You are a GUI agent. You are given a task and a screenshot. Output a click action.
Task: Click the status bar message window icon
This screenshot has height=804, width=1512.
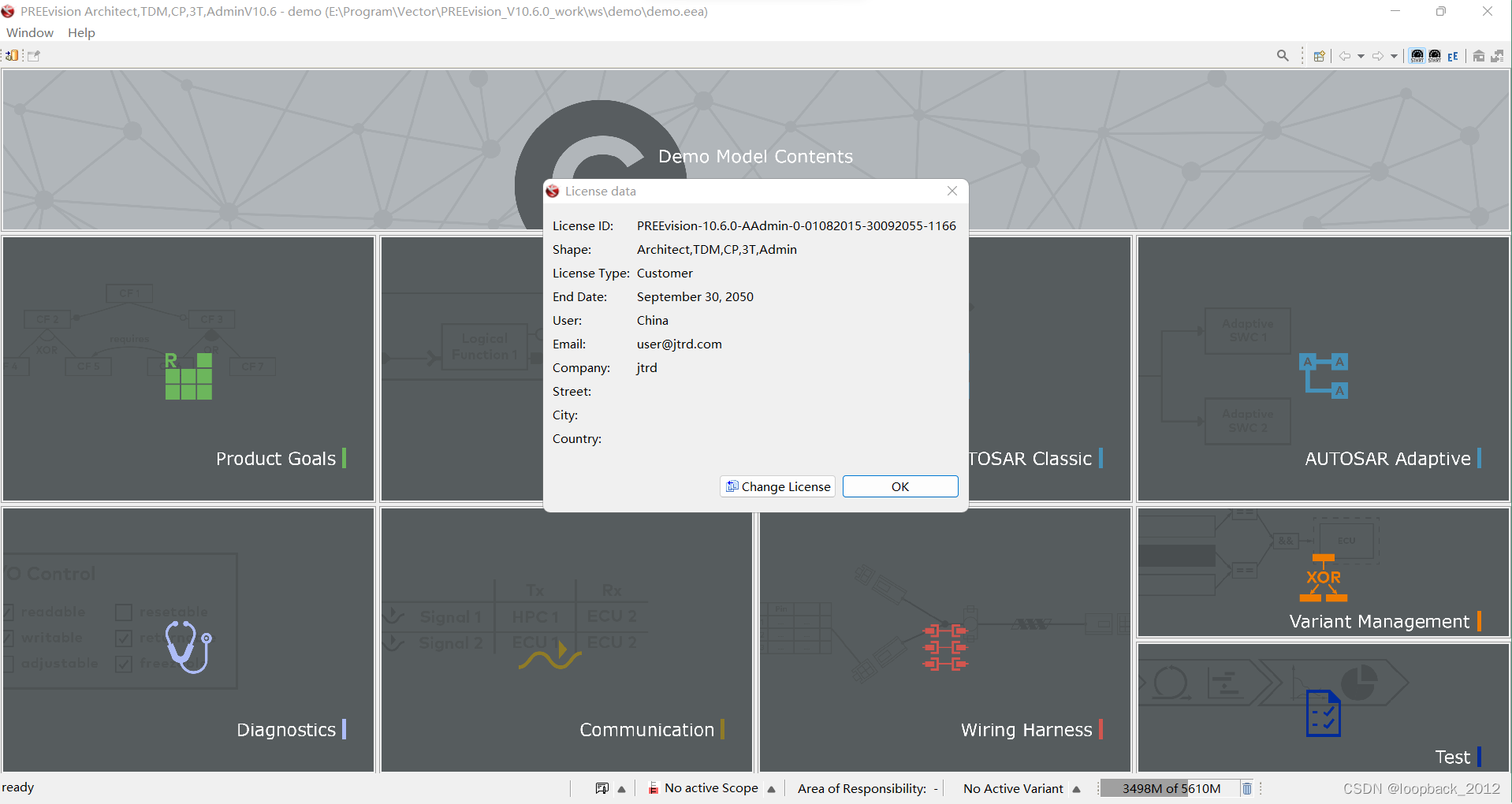(602, 788)
